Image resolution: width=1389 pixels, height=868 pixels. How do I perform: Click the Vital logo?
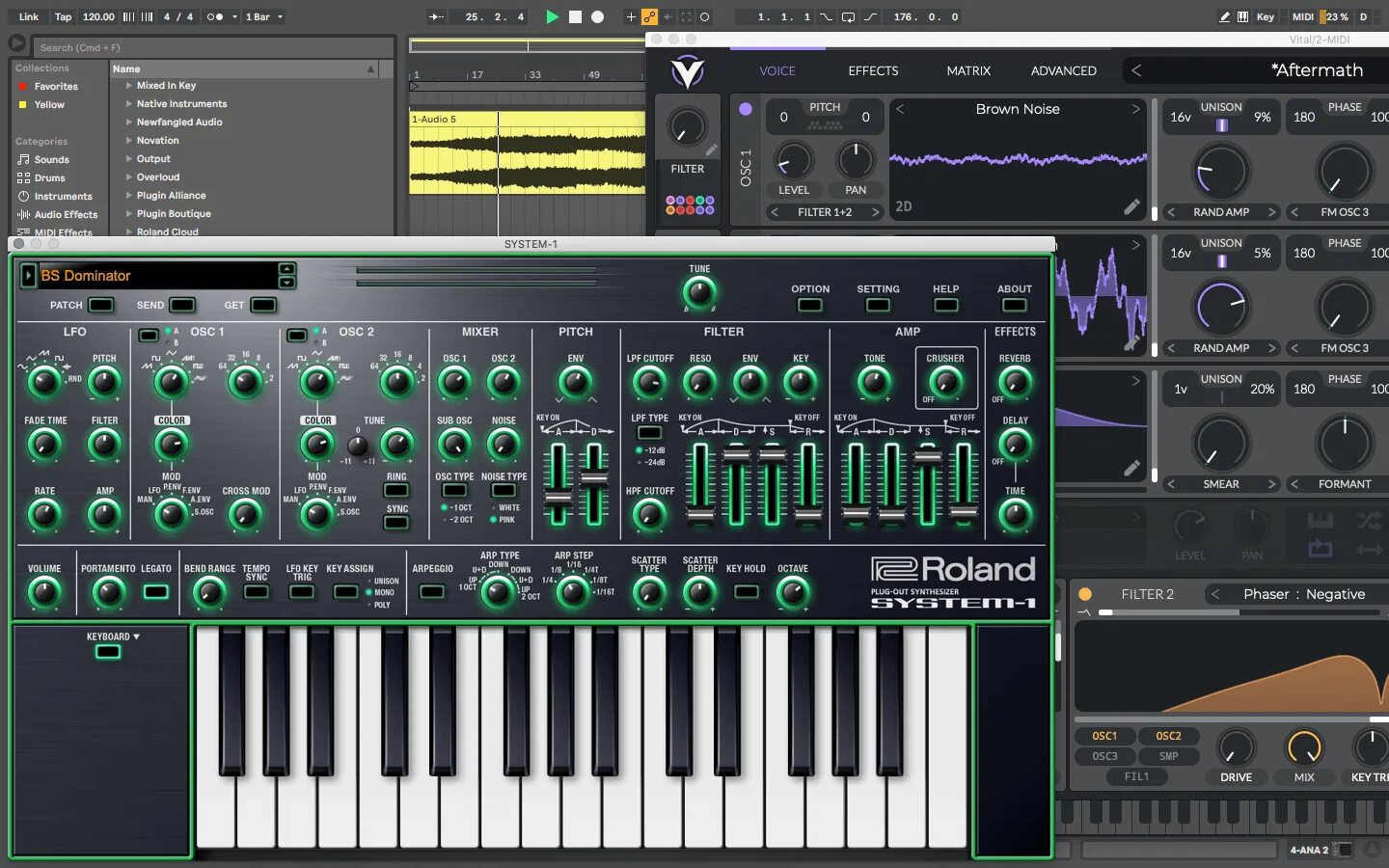click(687, 71)
